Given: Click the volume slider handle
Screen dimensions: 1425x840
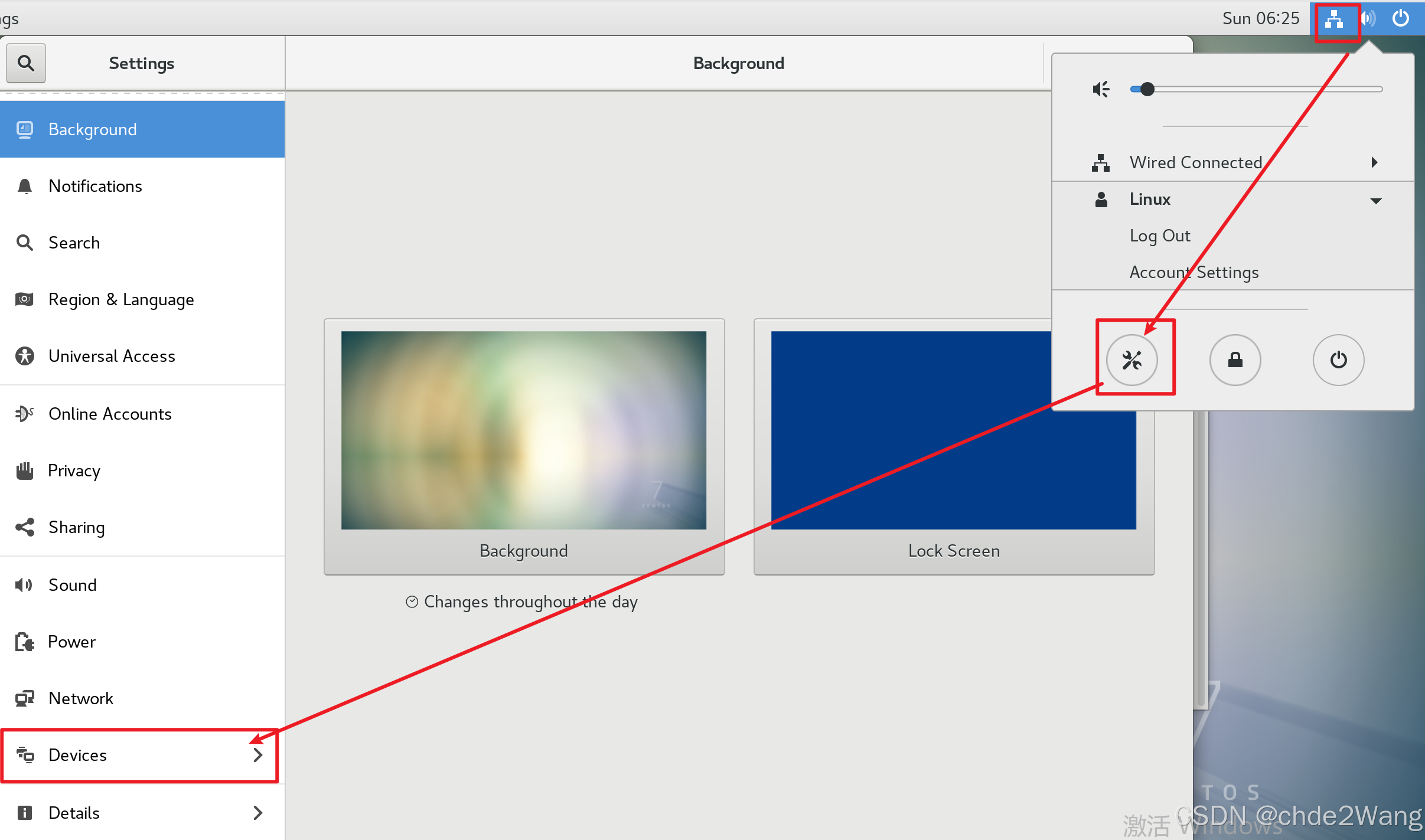Looking at the screenshot, I should click(x=1147, y=89).
